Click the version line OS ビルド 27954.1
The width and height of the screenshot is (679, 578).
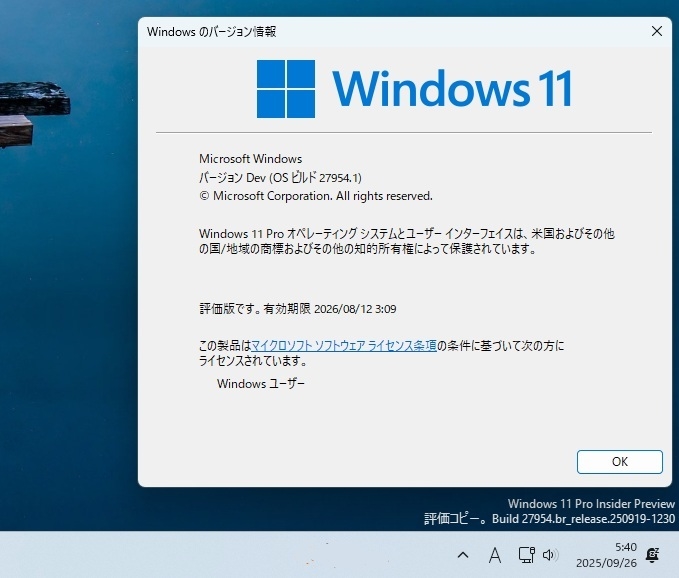coord(280,178)
